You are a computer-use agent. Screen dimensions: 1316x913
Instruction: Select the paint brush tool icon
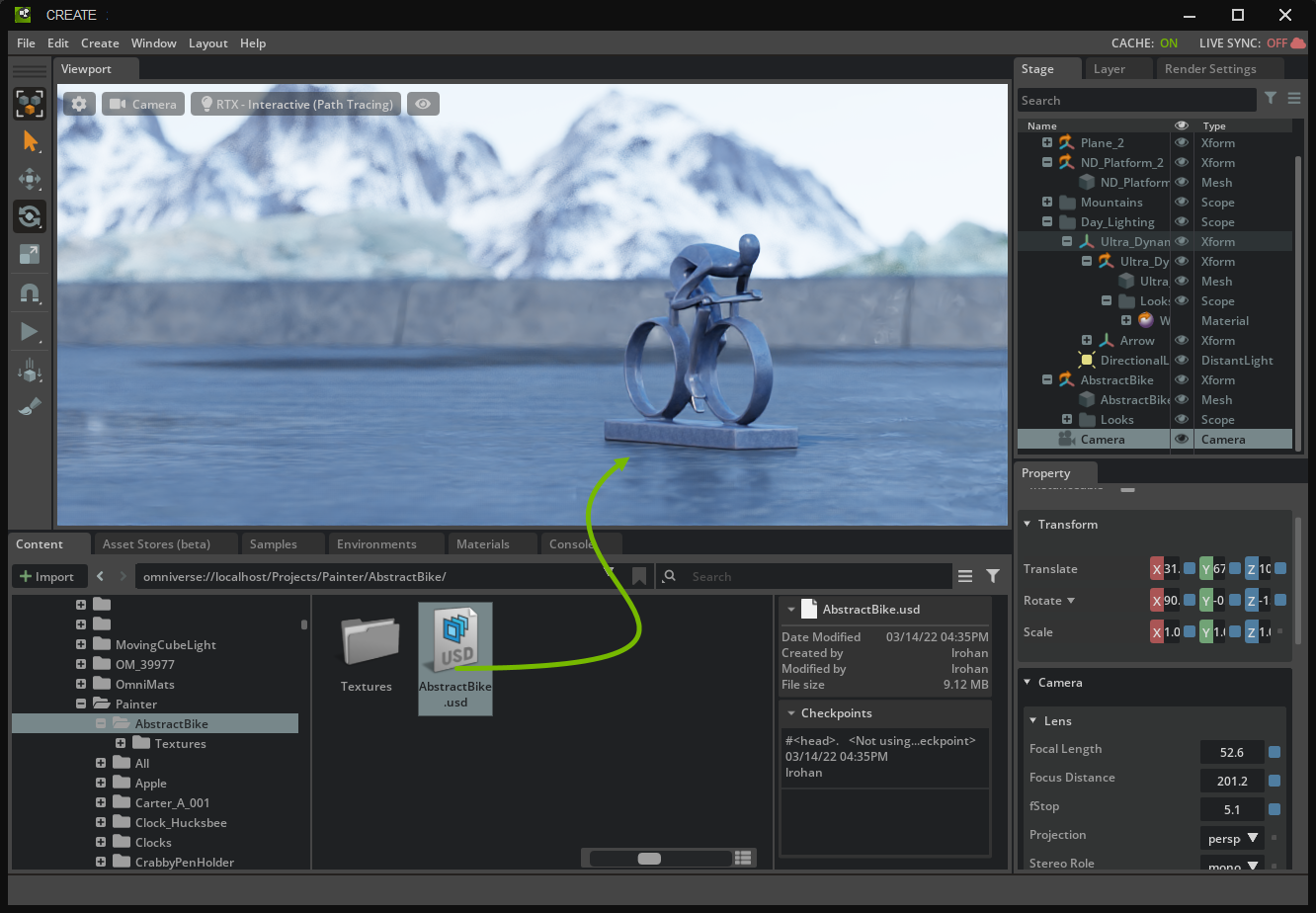click(x=30, y=406)
